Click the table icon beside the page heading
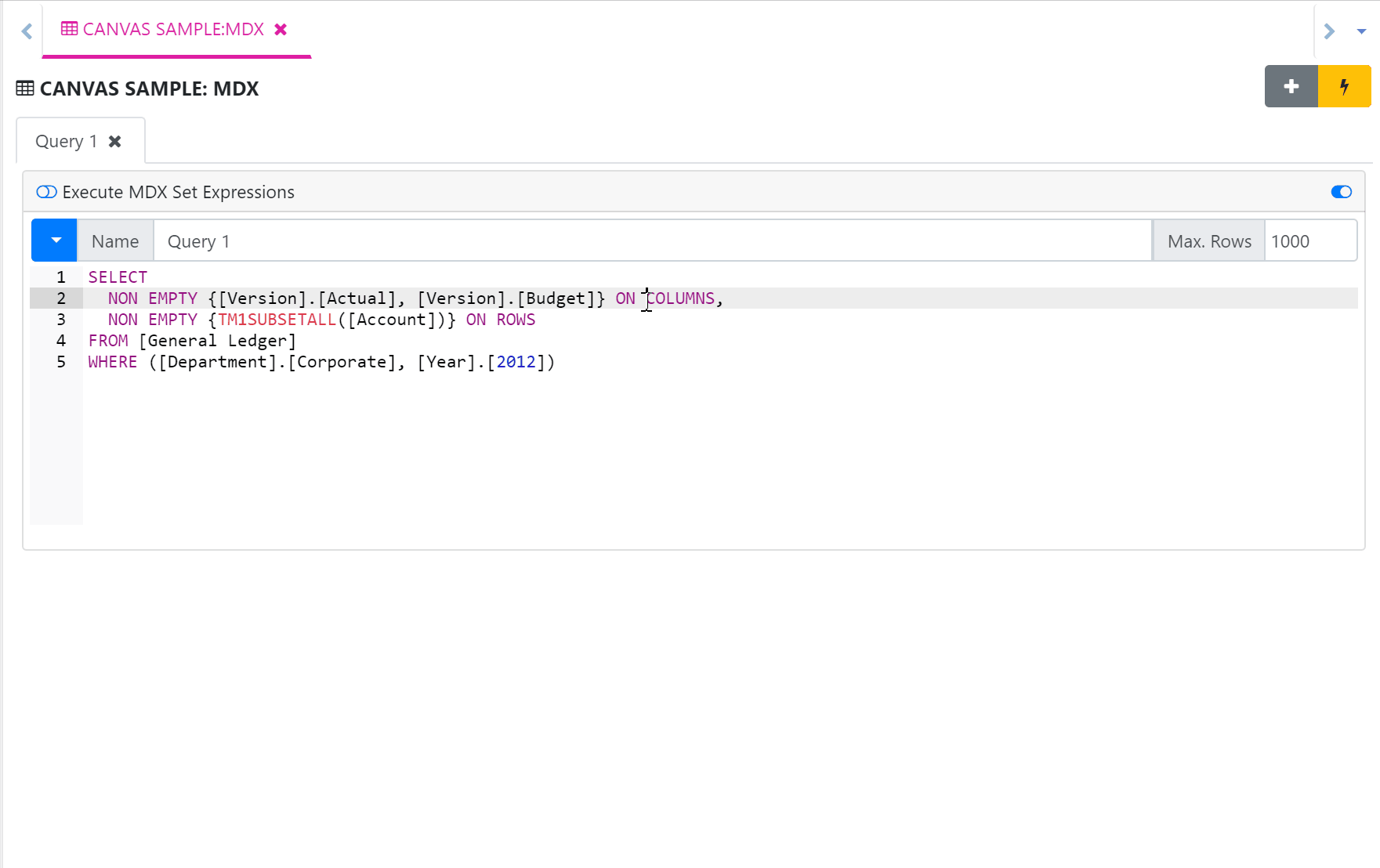 click(x=25, y=89)
